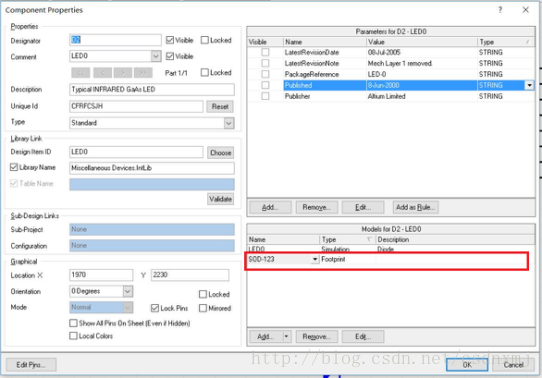Toggle visibility of PackageReference parameter
542x378 pixels.
coord(265,74)
